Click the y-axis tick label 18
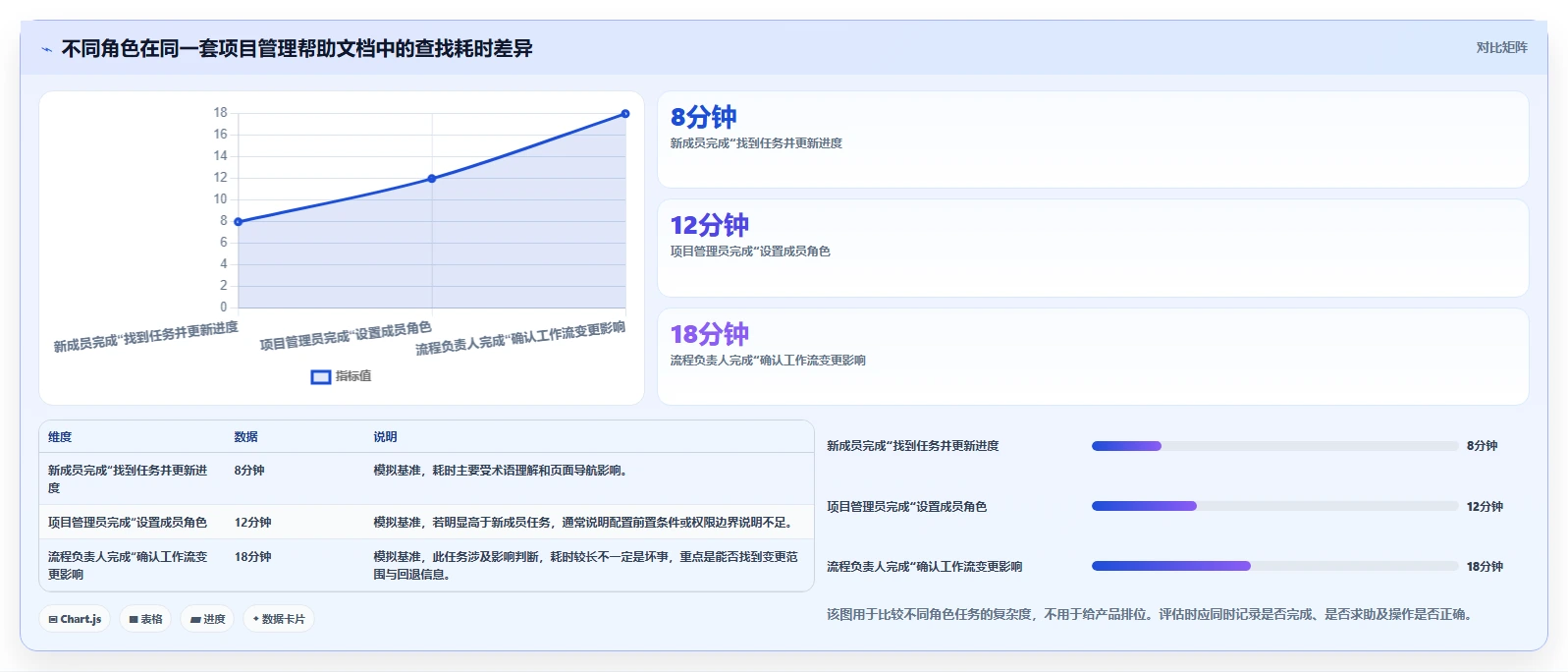The height and width of the screenshot is (672, 1568). point(220,113)
